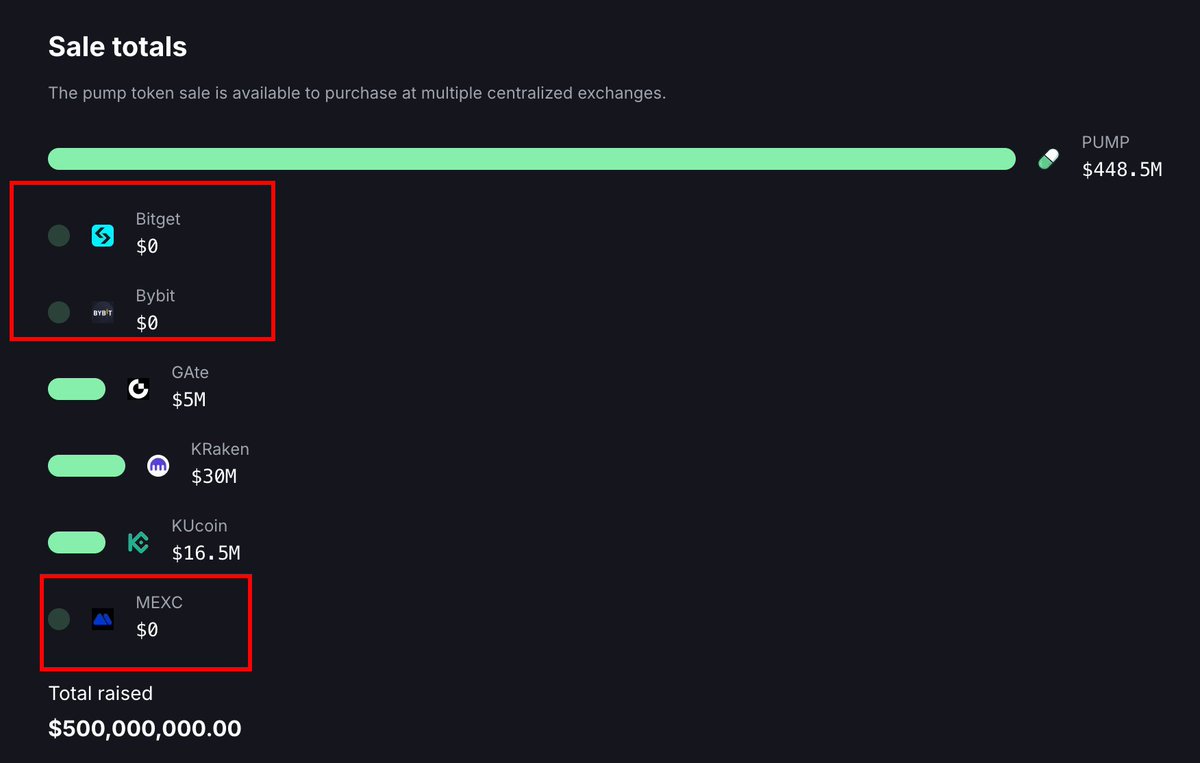This screenshot has height=763, width=1200.
Task: Click the Bybit exchange logo icon
Action: (x=102, y=312)
